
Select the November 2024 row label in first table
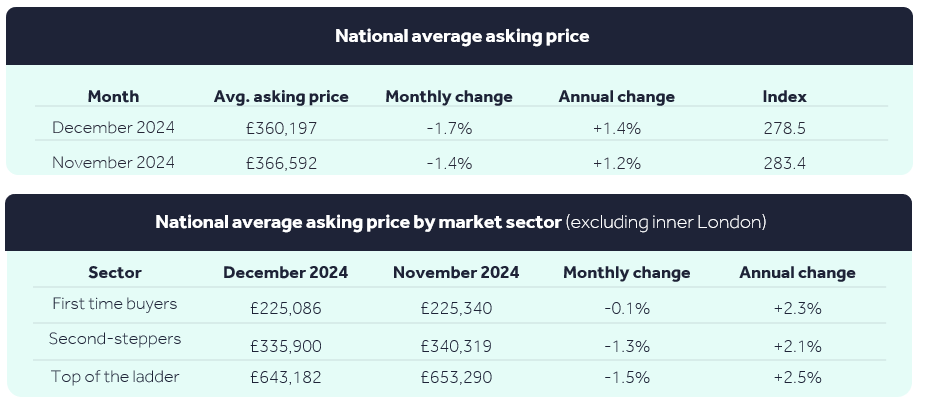[113, 162]
